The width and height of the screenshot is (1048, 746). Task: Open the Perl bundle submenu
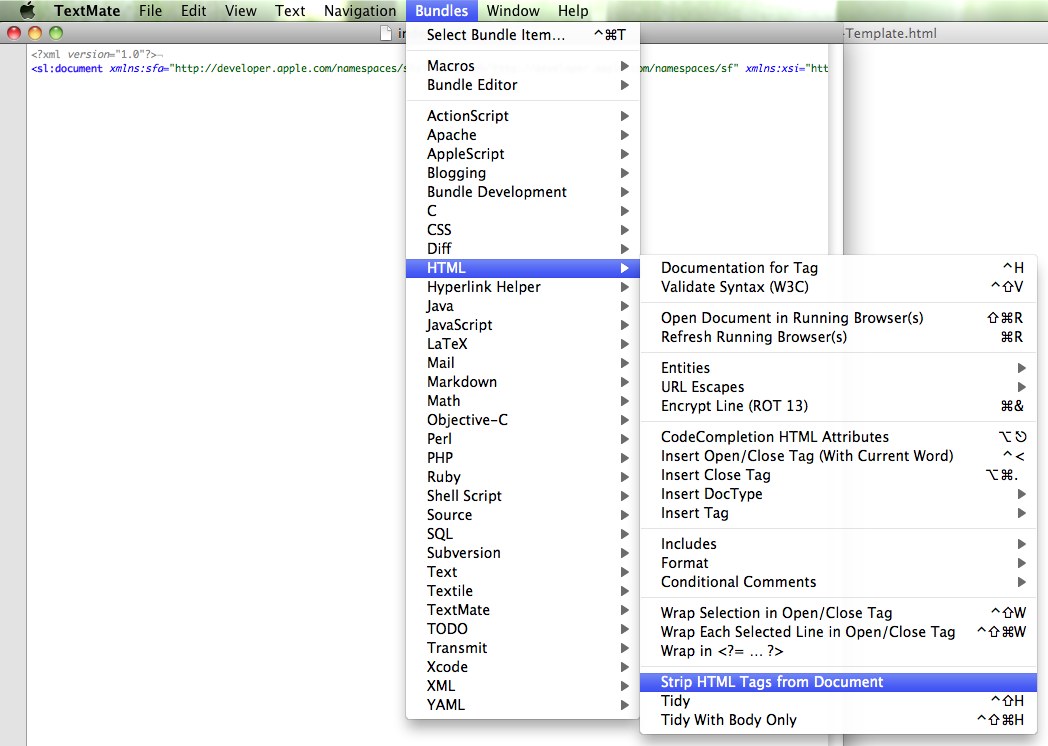coord(523,439)
